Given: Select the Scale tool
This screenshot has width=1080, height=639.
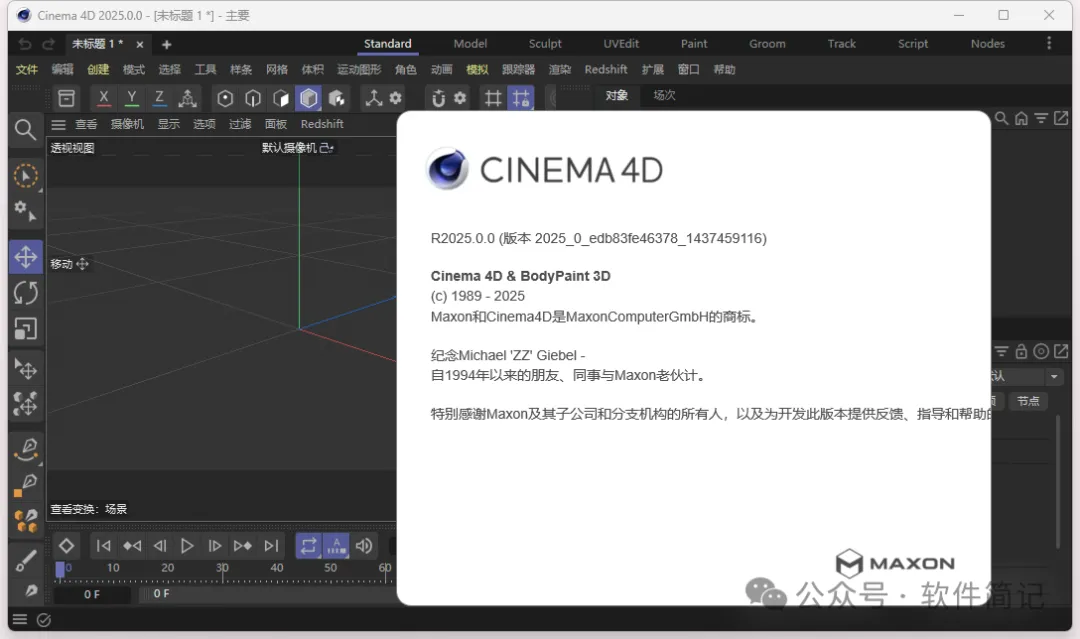Looking at the screenshot, I should point(26,329).
